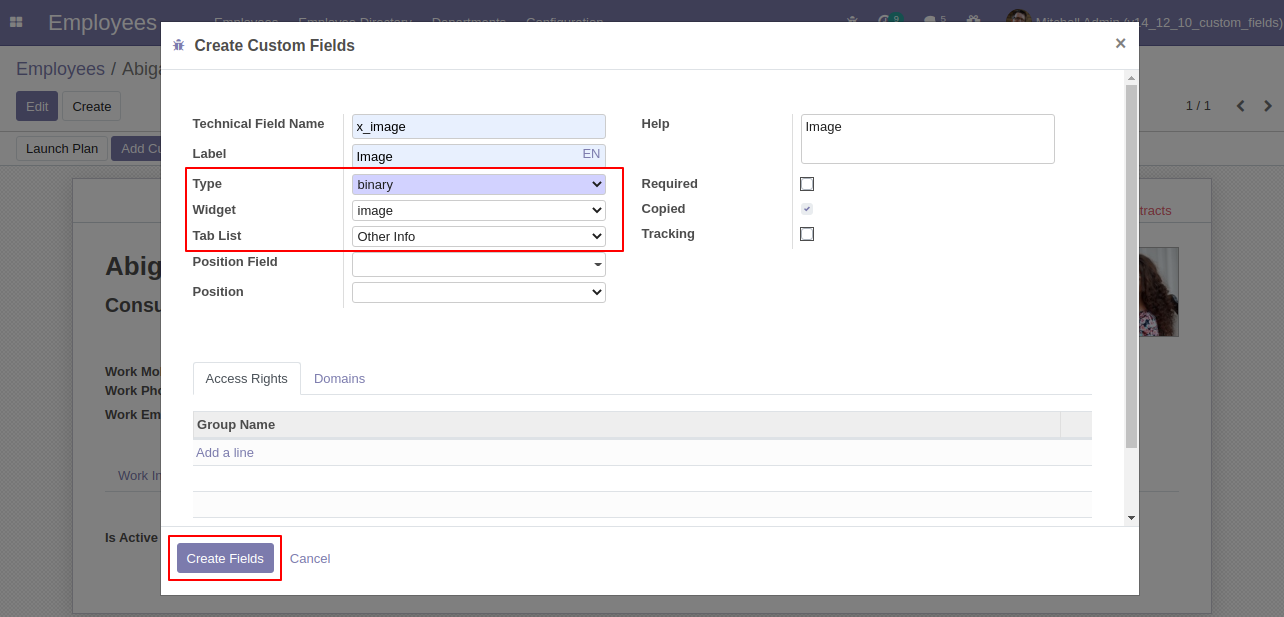This screenshot has width=1284, height=617.
Task: Open the messages chat icon in top bar
Action: [931, 21]
